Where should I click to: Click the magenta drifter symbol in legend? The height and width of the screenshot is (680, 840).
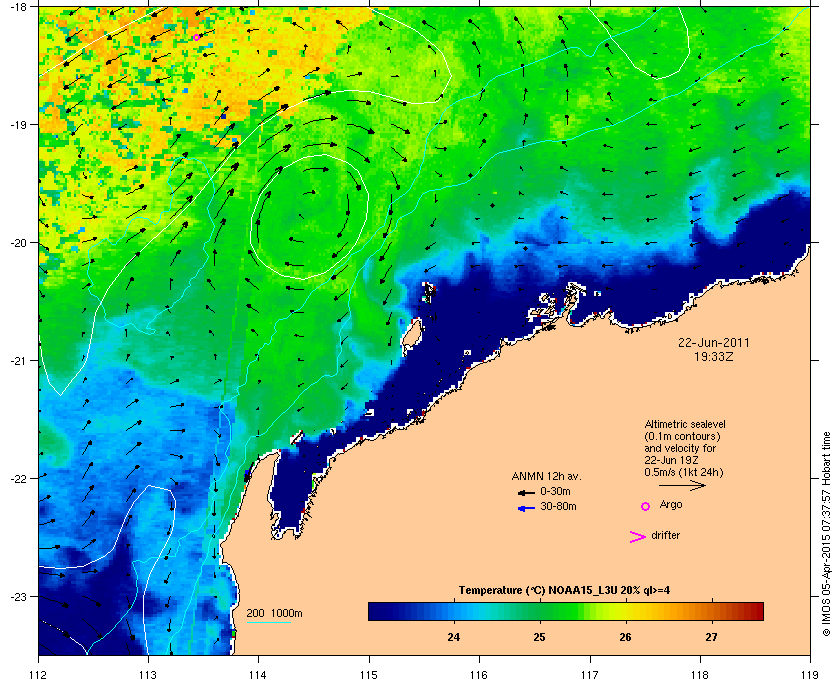[638, 537]
